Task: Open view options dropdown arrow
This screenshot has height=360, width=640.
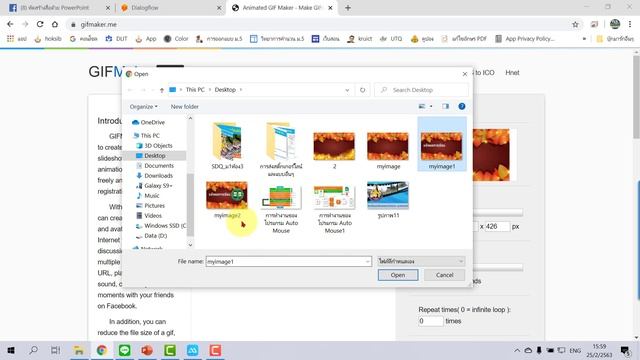Action: pyautogui.click(x=431, y=107)
